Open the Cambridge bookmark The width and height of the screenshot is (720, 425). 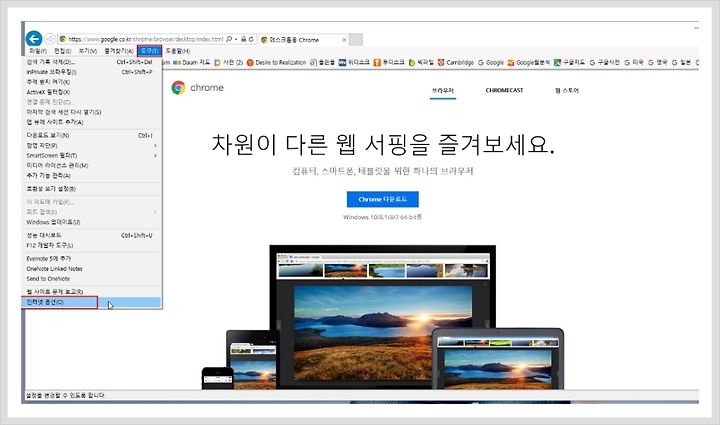coord(456,62)
